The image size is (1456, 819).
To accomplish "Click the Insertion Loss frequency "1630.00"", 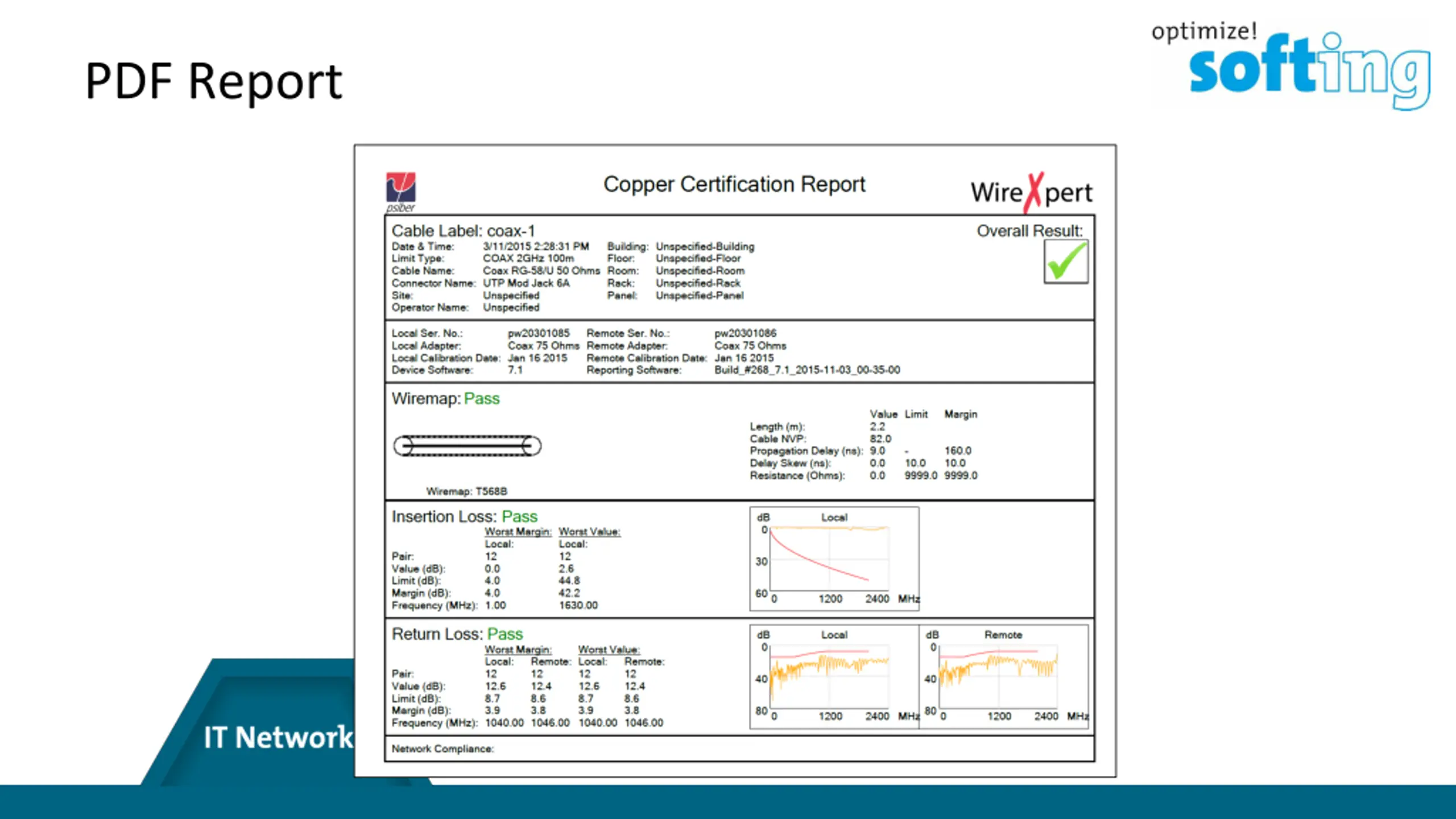I will [x=578, y=605].
